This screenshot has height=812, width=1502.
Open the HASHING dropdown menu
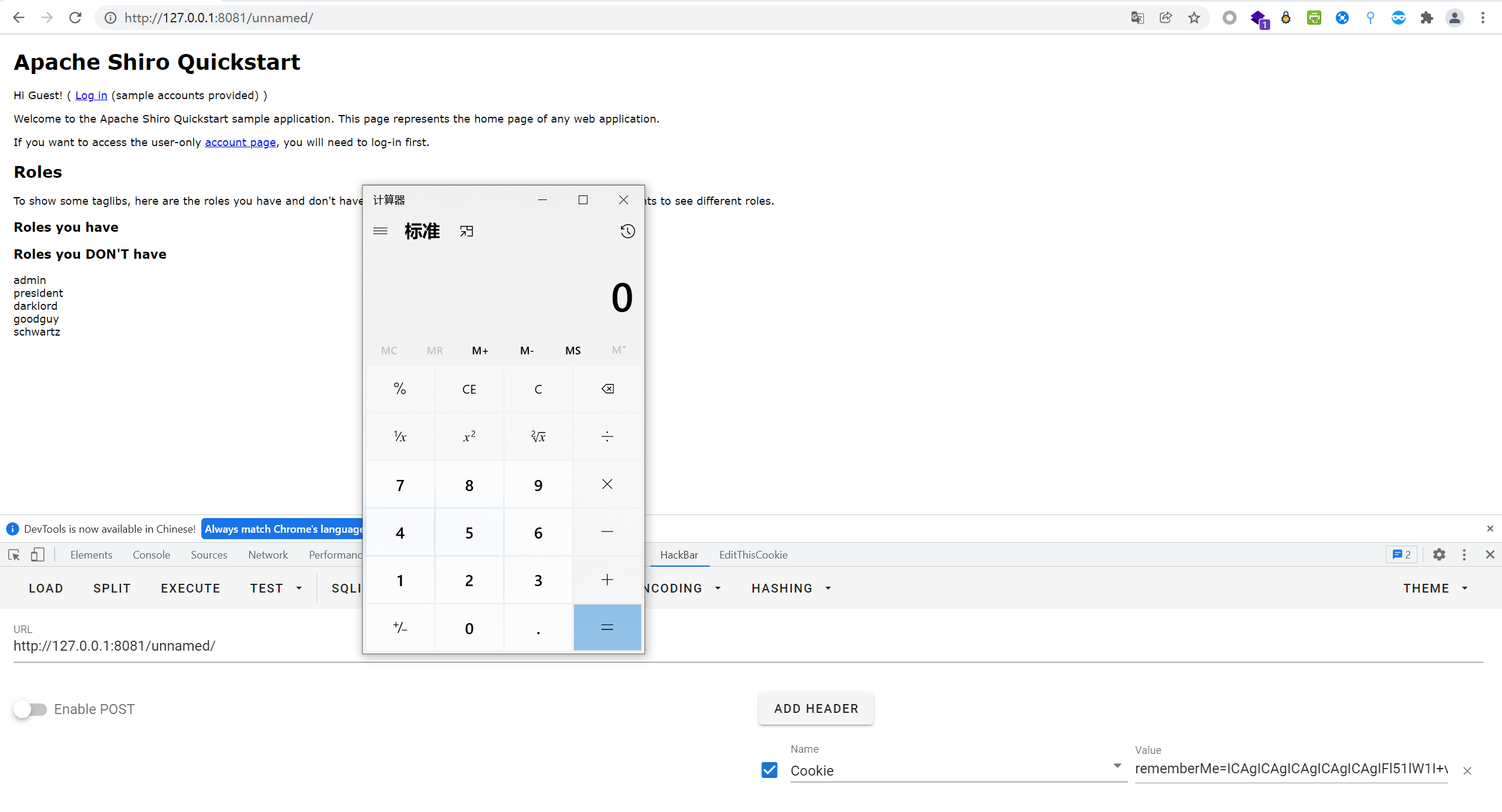pyautogui.click(x=791, y=588)
